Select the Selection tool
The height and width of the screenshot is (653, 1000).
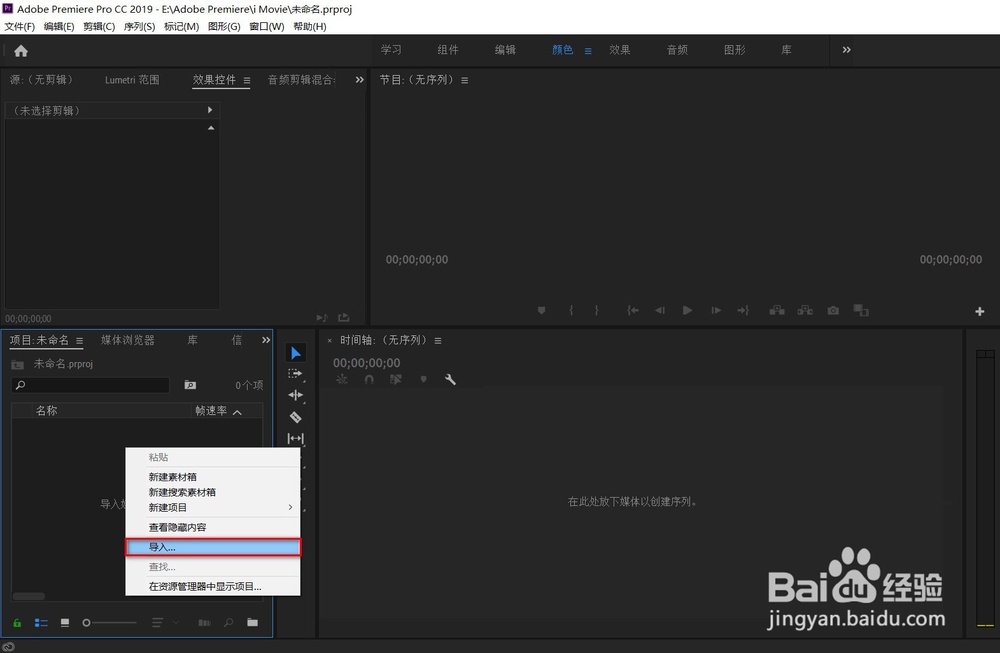(x=295, y=352)
